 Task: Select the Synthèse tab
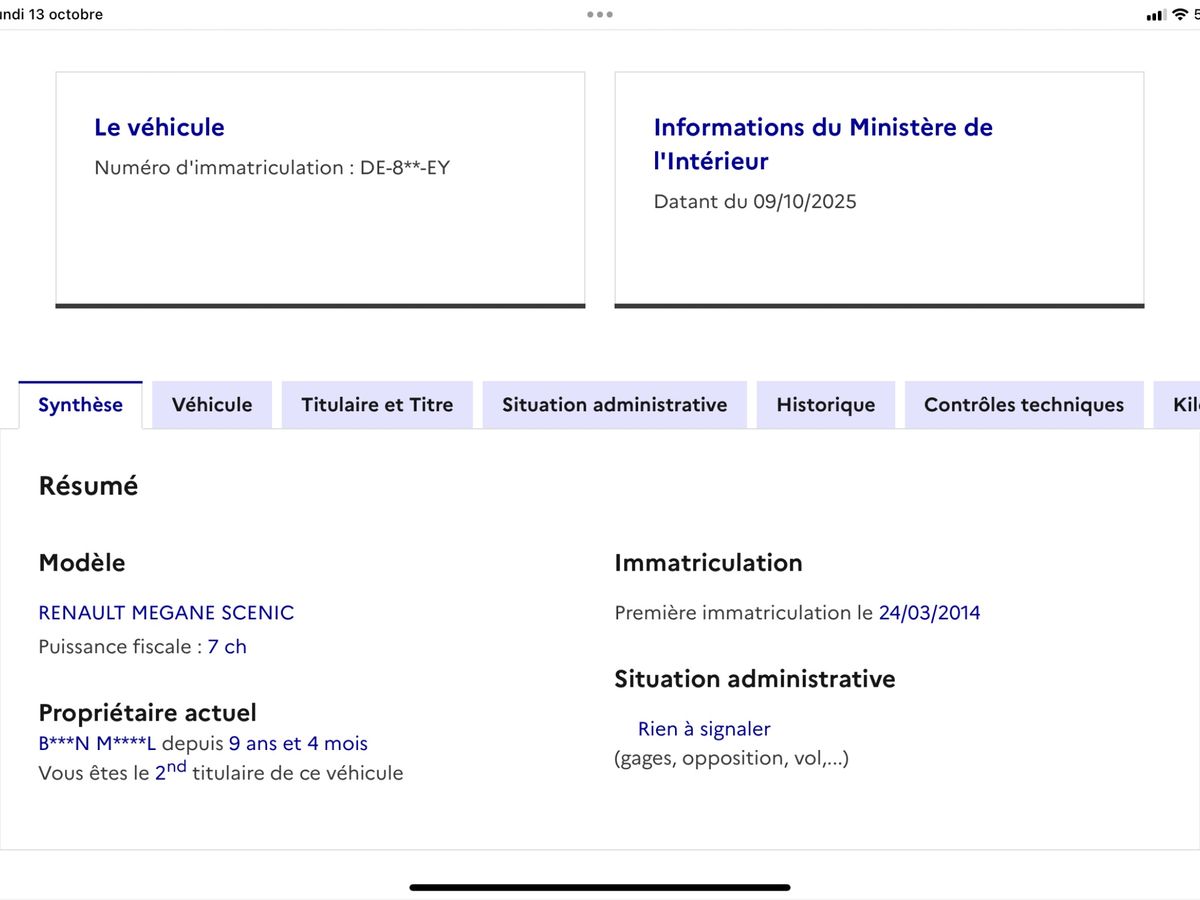[x=80, y=405]
